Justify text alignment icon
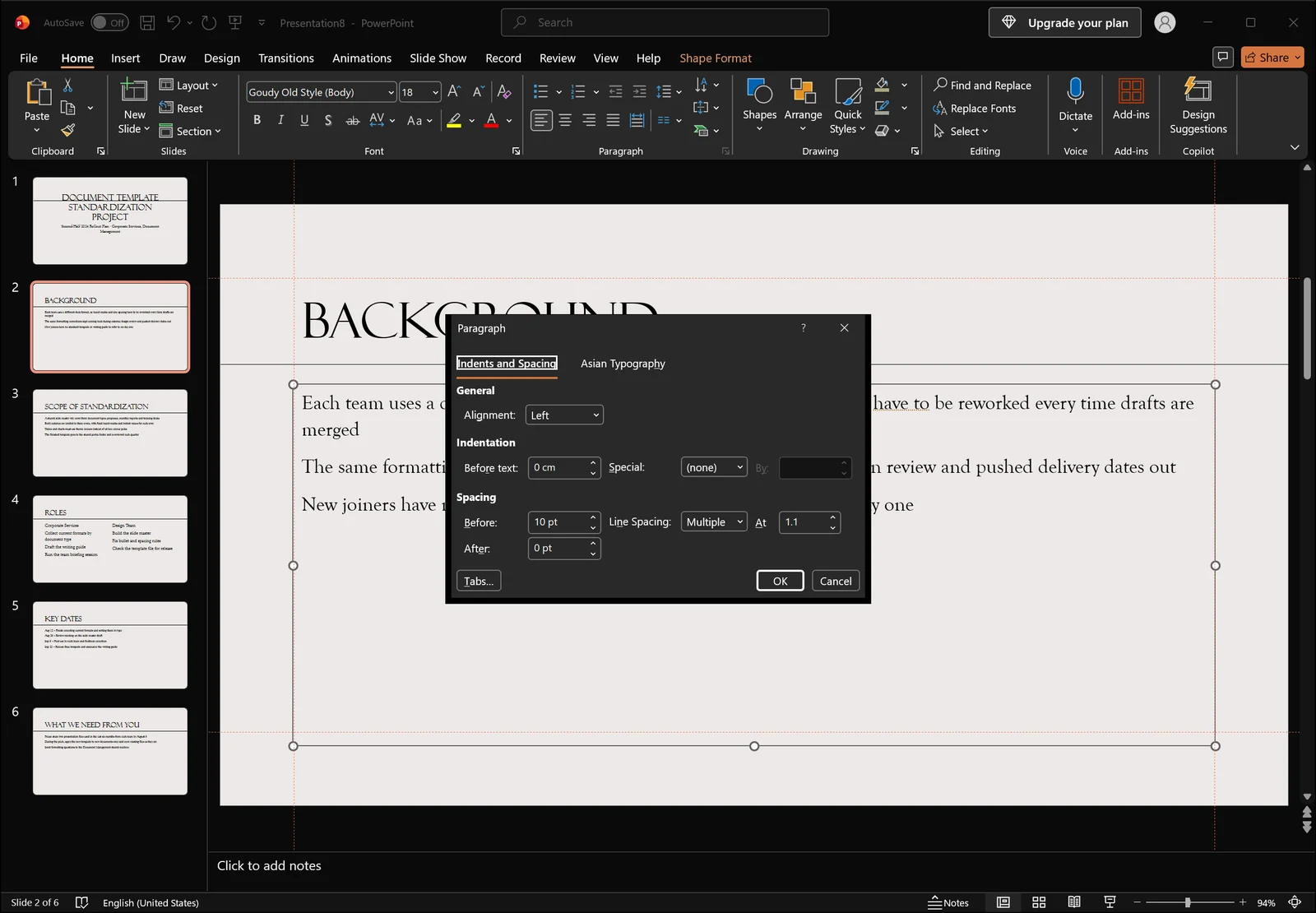The image size is (1316, 913). tap(613, 120)
